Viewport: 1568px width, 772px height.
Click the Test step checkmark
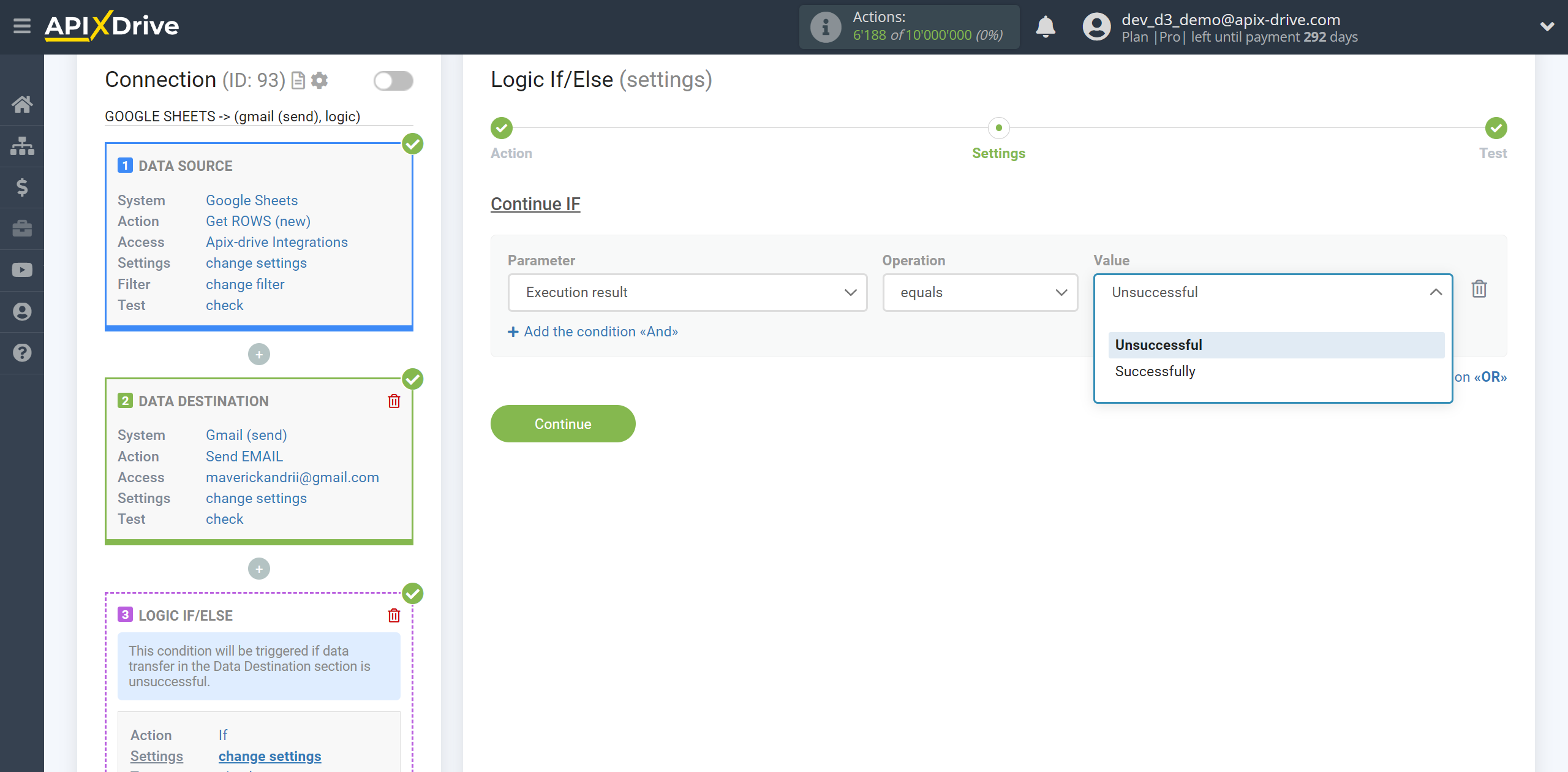point(1496,128)
